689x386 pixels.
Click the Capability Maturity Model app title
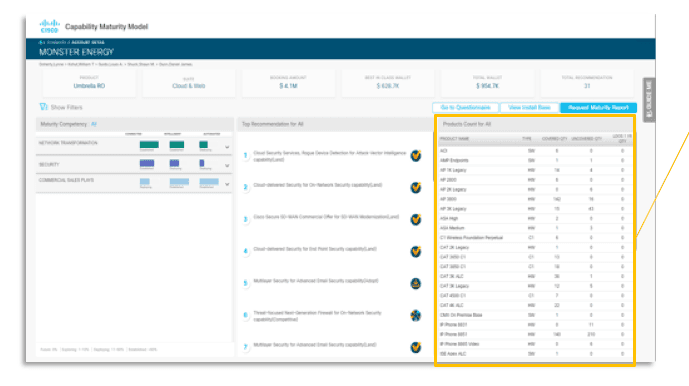click(x=106, y=27)
